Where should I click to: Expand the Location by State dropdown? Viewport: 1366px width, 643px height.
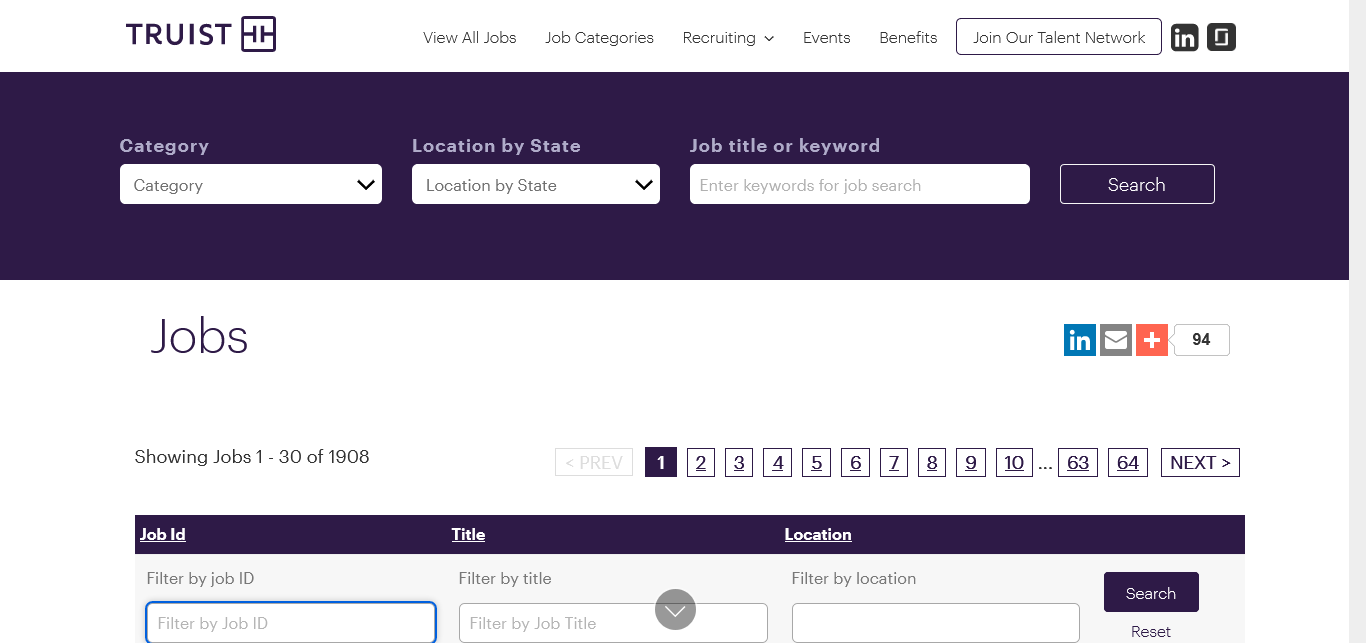point(535,185)
